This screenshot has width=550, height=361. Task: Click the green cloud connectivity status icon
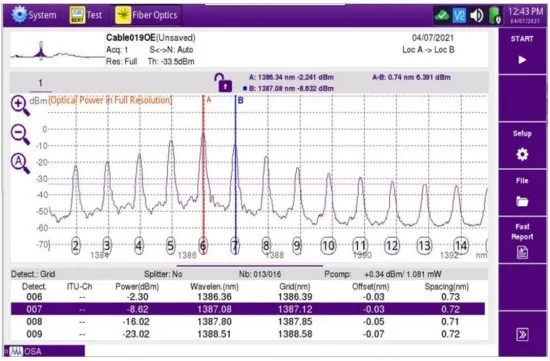[442, 15]
